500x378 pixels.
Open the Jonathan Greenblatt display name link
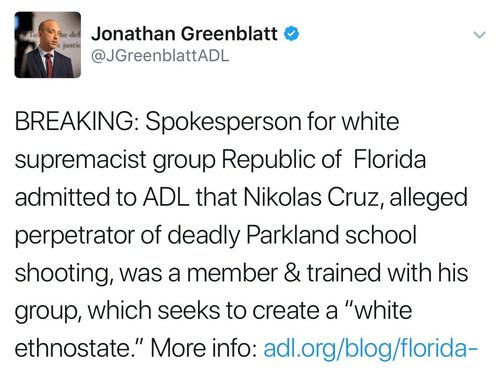(x=184, y=34)
